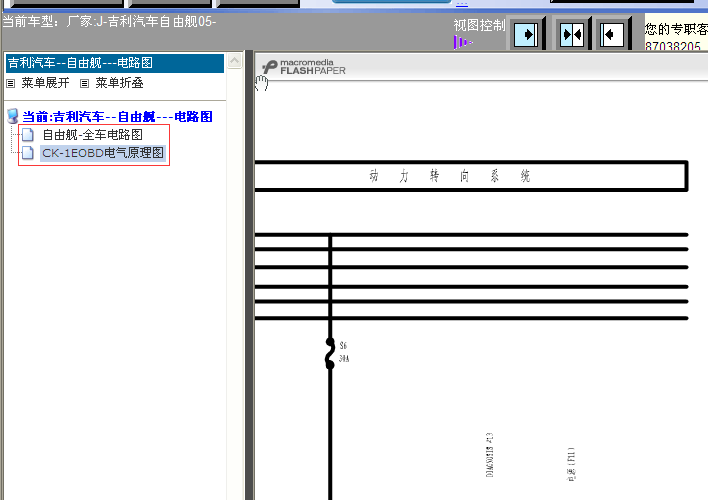This screenshot has height=500, width=708.
Task: Open root node 当前:吉利汽车--自由舰---电路图
Action: click(x=117, y=117)
